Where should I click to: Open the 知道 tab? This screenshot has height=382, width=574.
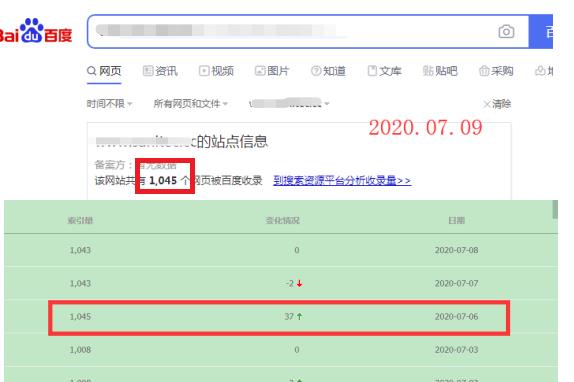[328, 71]
